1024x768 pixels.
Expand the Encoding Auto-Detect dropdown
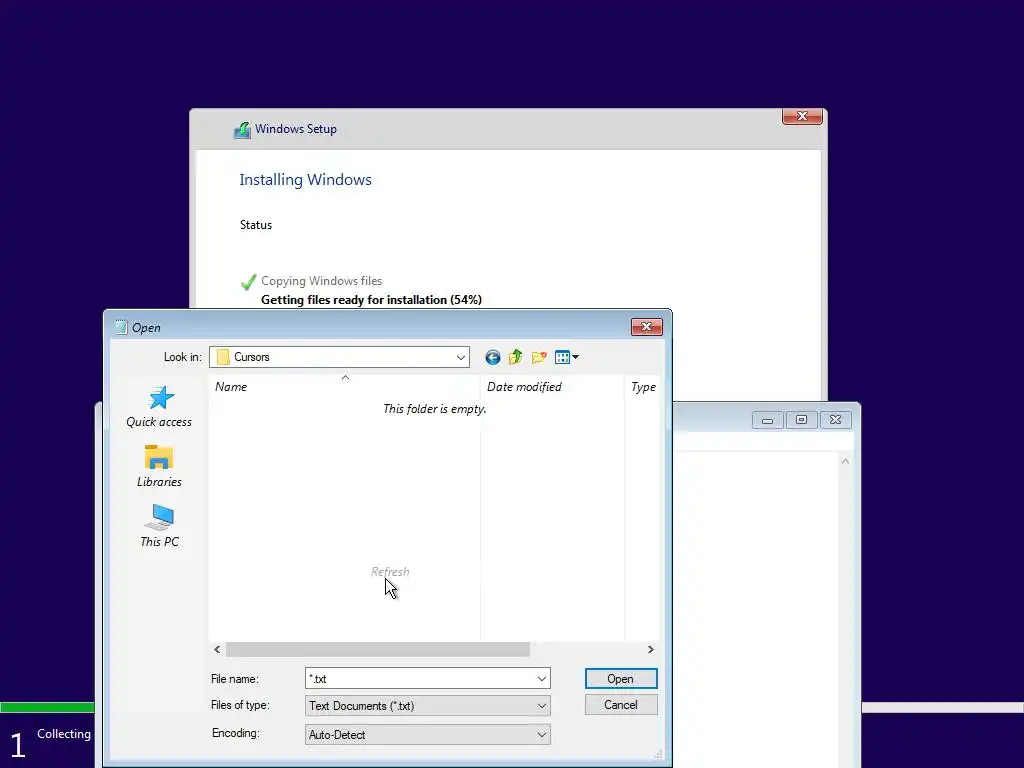[541, 735]
